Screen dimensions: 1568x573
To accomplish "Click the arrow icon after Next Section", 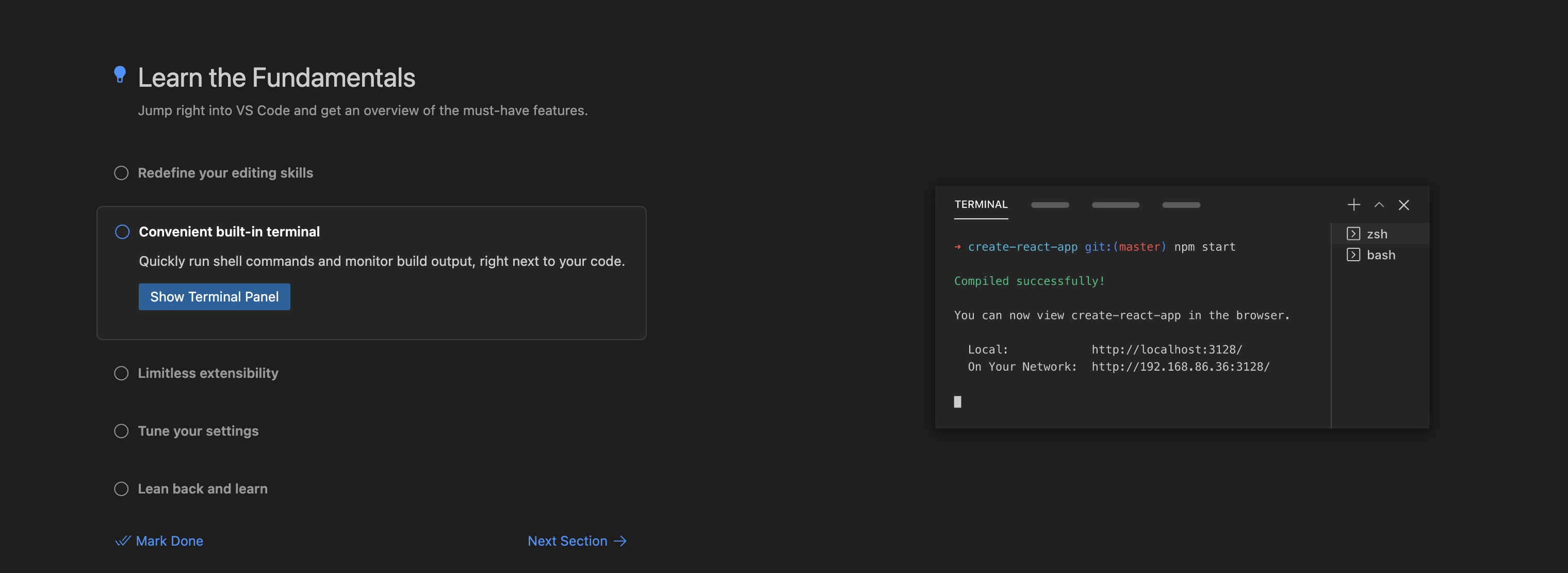I will tap(620, 540).
